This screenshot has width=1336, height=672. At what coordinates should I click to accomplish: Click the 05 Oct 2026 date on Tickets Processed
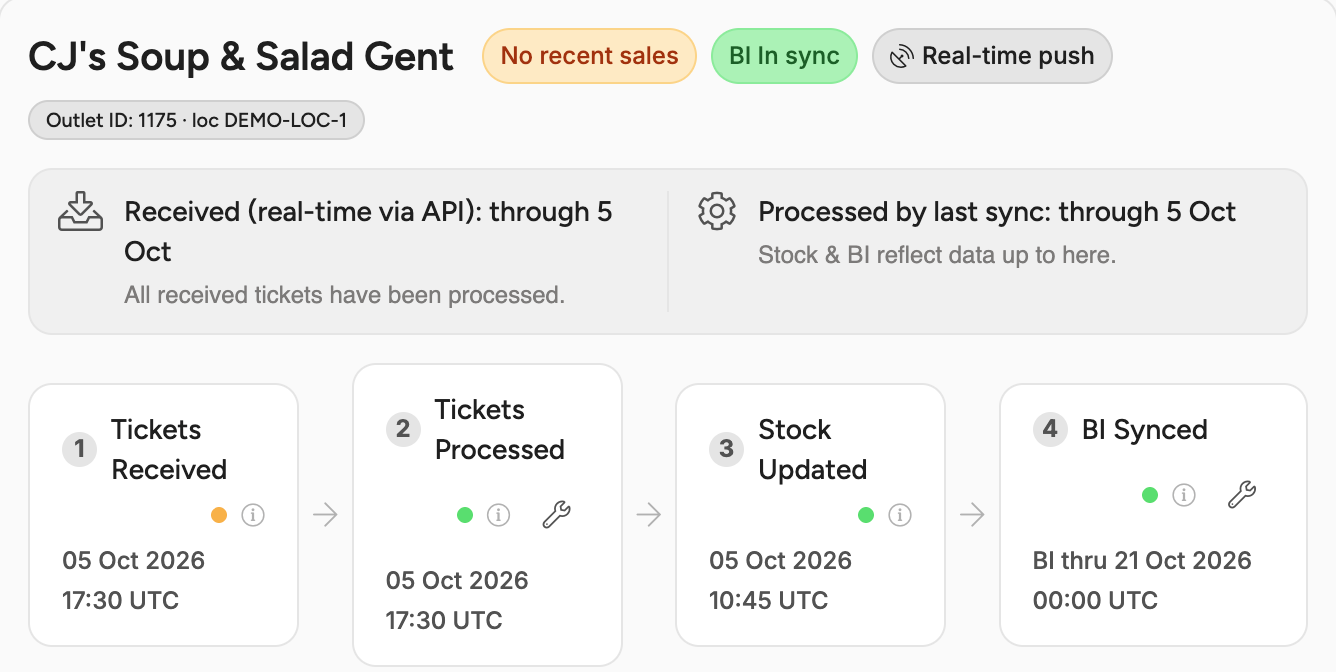(457, 580)
